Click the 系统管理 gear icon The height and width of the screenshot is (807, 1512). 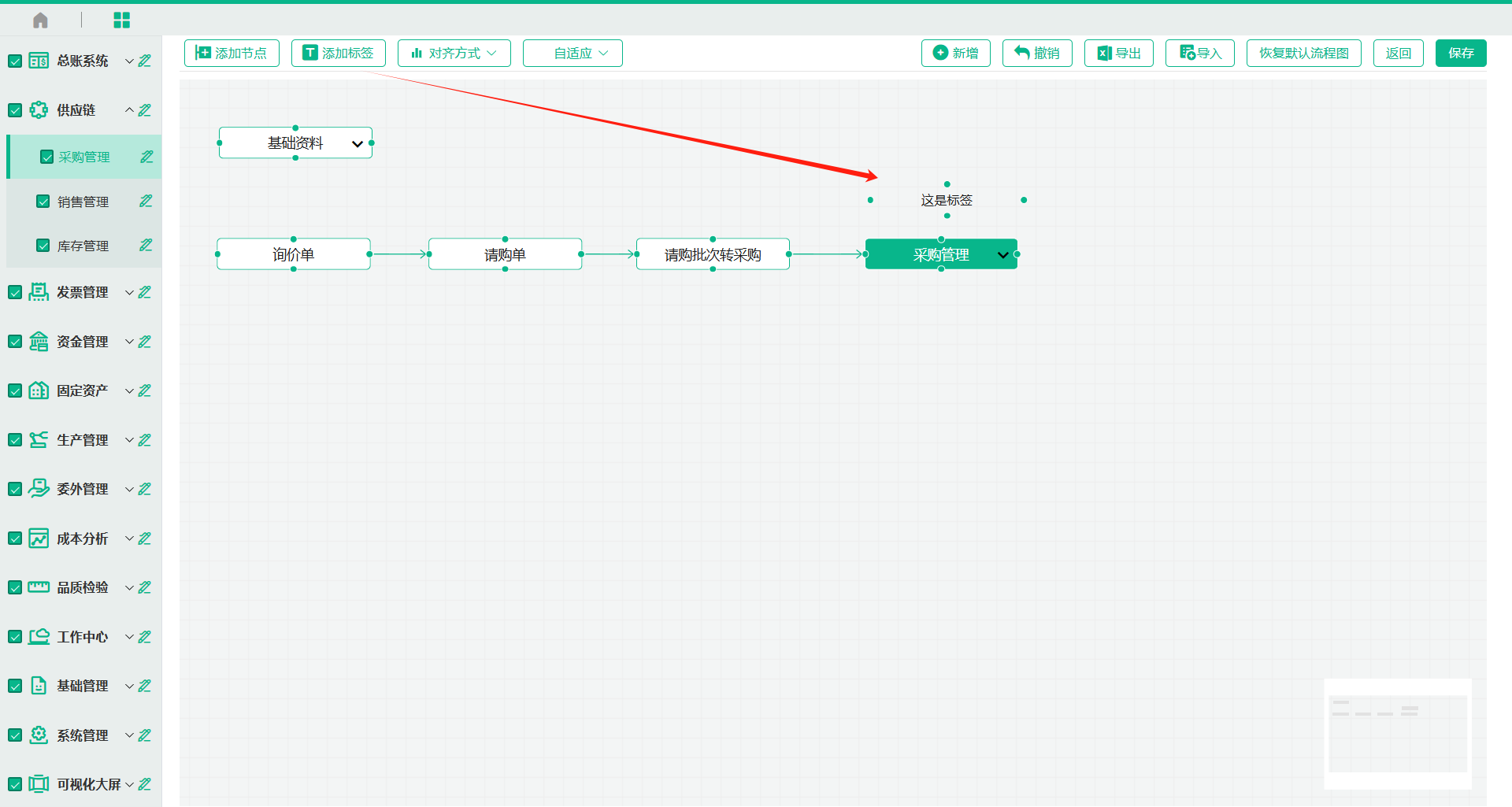coord(39,735)
